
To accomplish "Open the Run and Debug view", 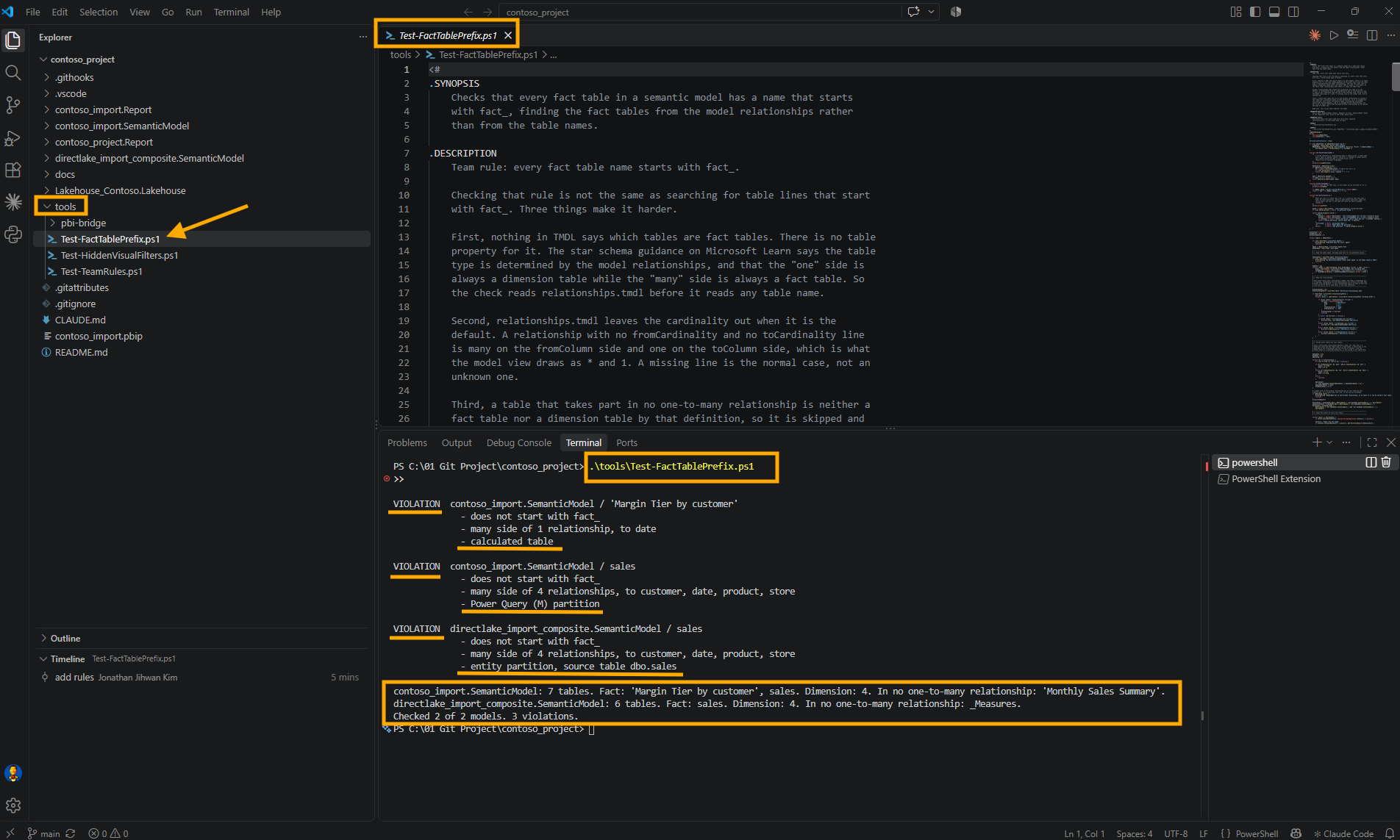I will coord(13,137).
